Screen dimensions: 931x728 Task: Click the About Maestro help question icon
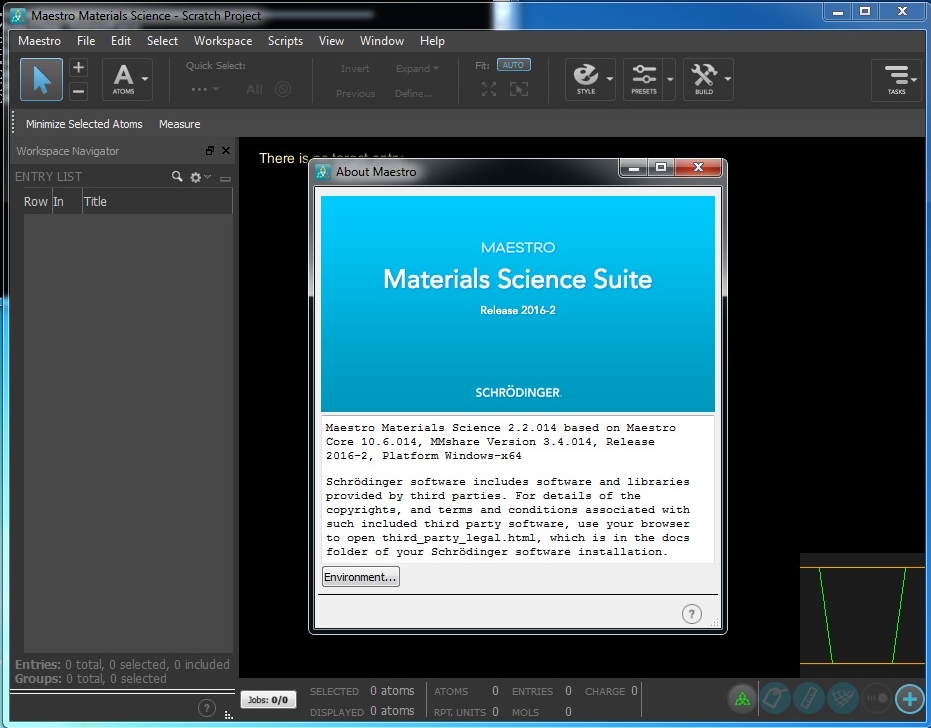(x=692, y=613)
